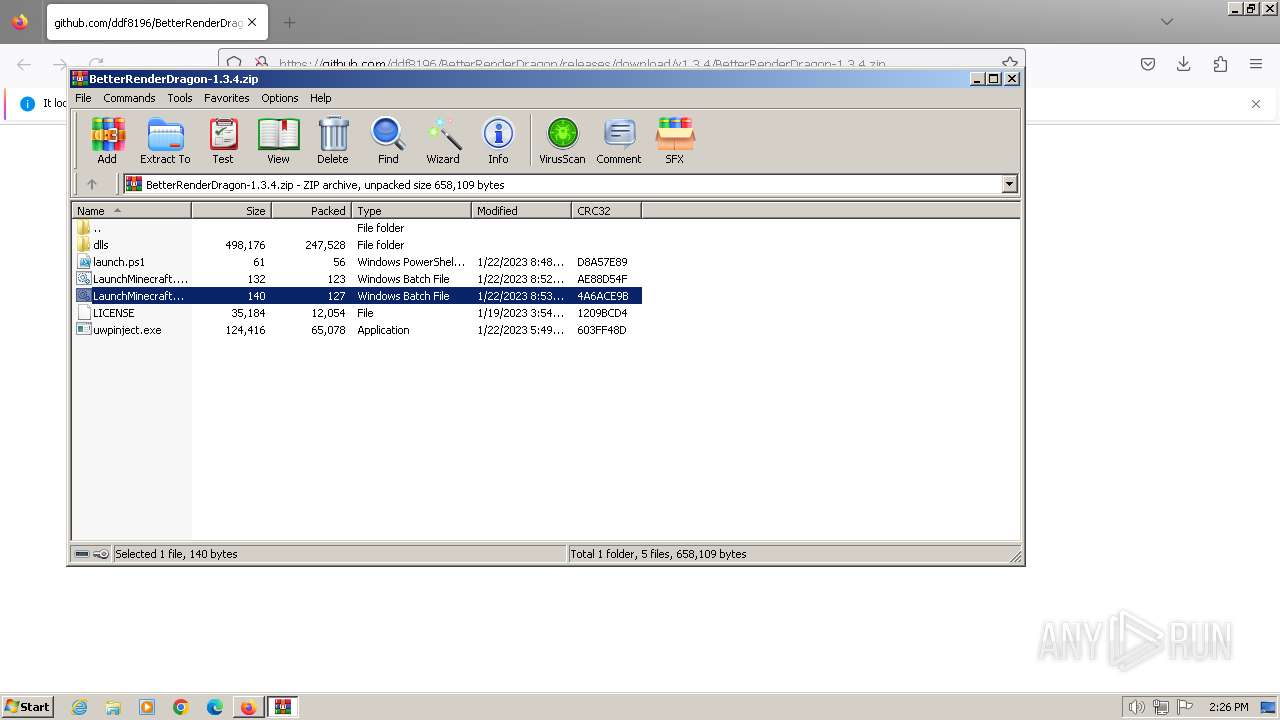Open File Explorer from taskbar

pos(113,707)
